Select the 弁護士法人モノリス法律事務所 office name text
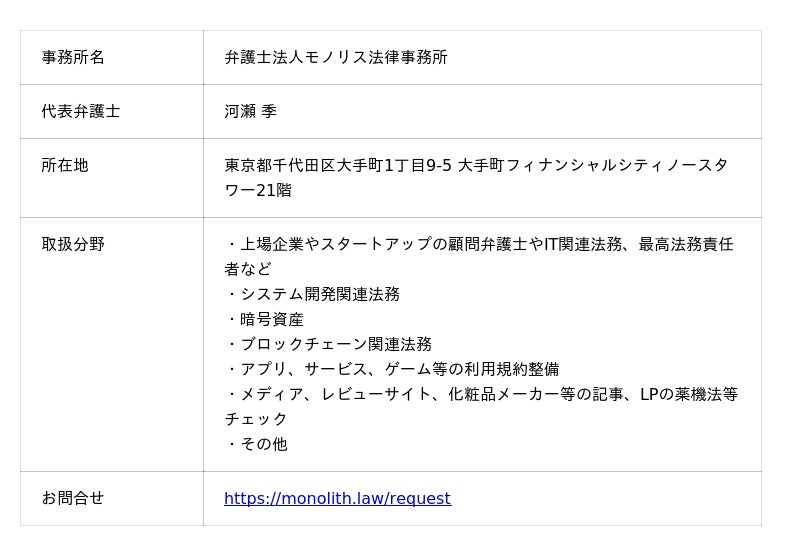 tap(336, 57)
